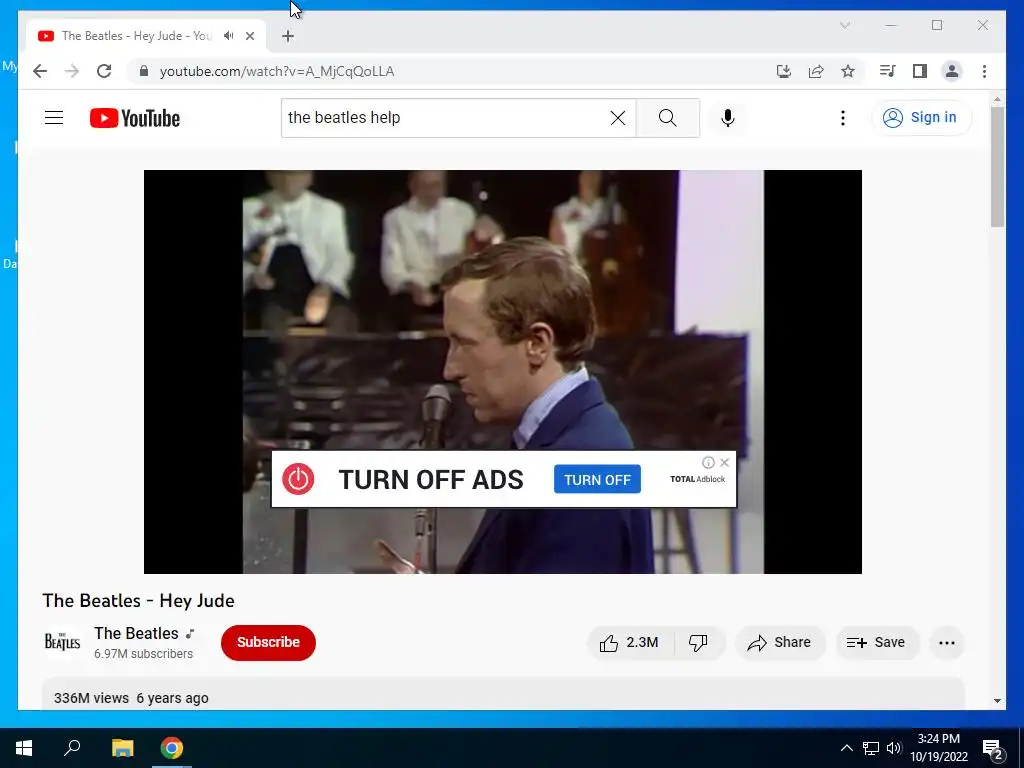The height and width of the screenshot is (768, 1024).
Task: Click the magnifier search button
Action: point(667,118)
